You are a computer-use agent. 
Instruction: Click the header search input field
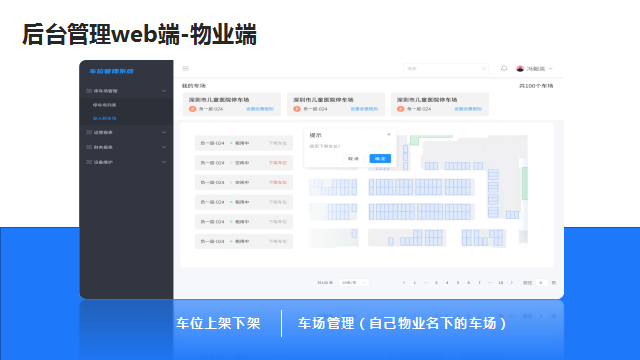click(446, 69)
